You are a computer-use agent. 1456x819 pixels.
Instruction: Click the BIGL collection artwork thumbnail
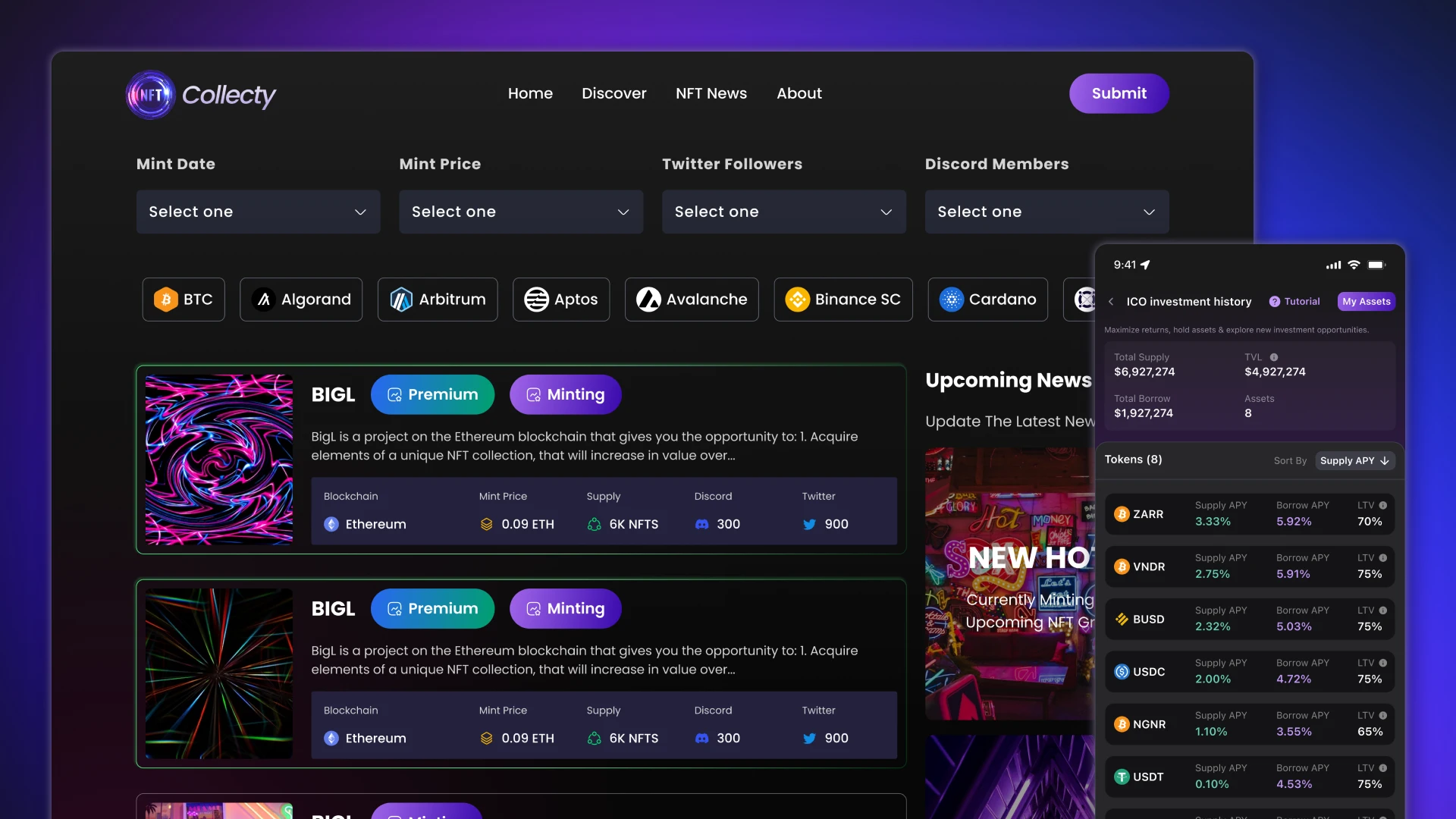(x=218, y=460)
